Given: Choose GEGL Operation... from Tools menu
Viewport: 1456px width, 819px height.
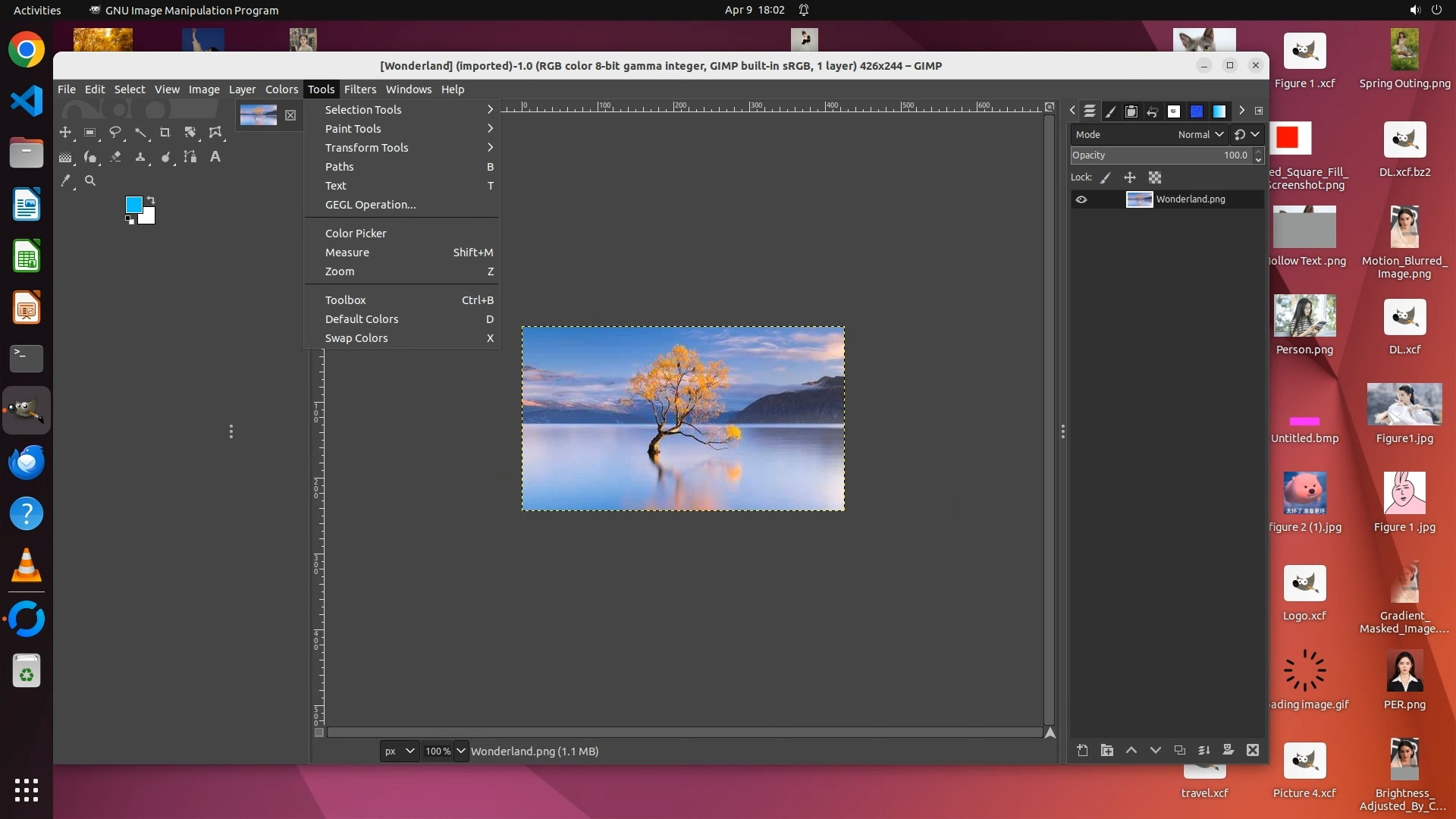Looking at the screenshot, I should (370, 205).
